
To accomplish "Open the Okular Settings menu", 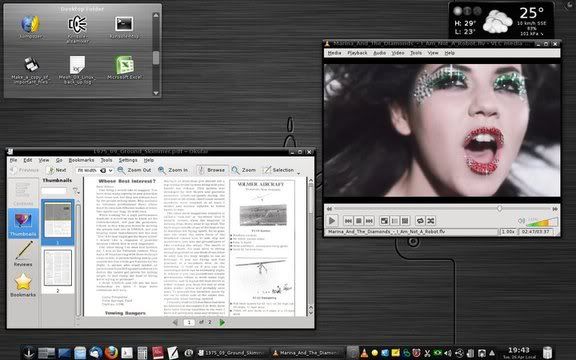I will point(128,161).
